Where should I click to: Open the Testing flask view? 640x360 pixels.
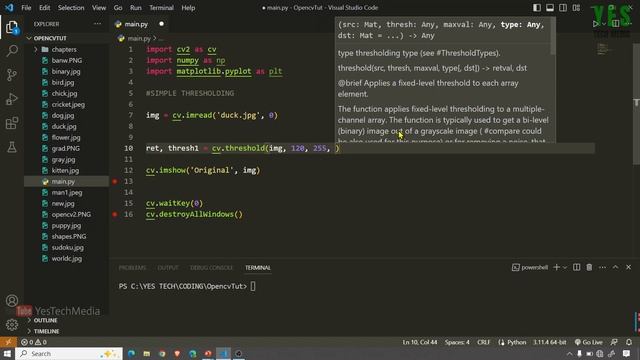[x=12, y=147]
